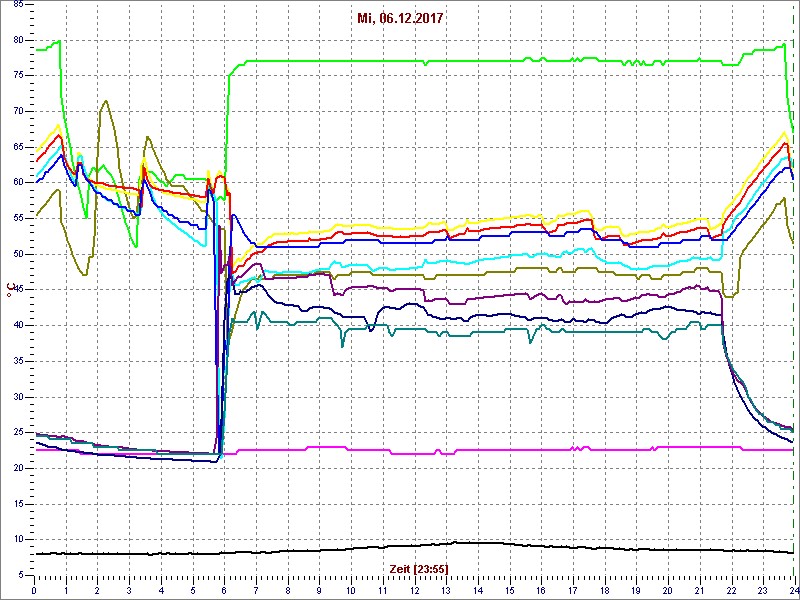800x600 pixels.
Task: Select the "15" value on the temperature axis
Action: 18,504
